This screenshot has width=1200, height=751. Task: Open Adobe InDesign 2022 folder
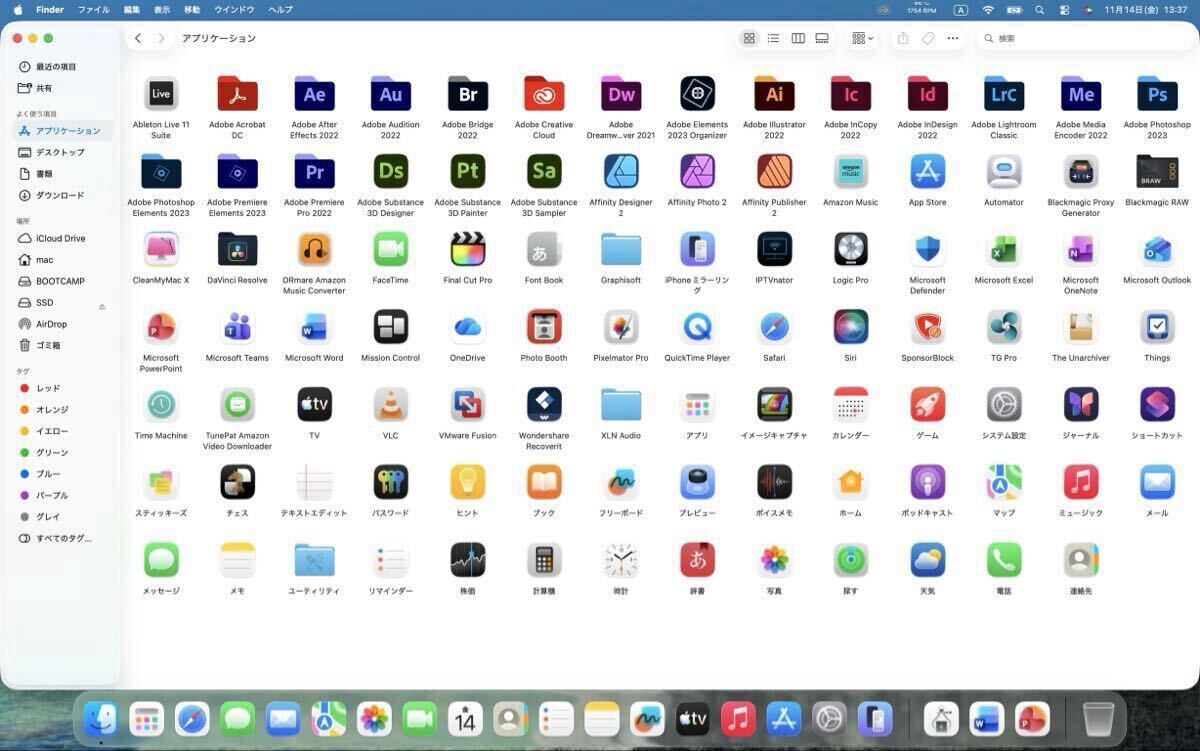(927, 94)
